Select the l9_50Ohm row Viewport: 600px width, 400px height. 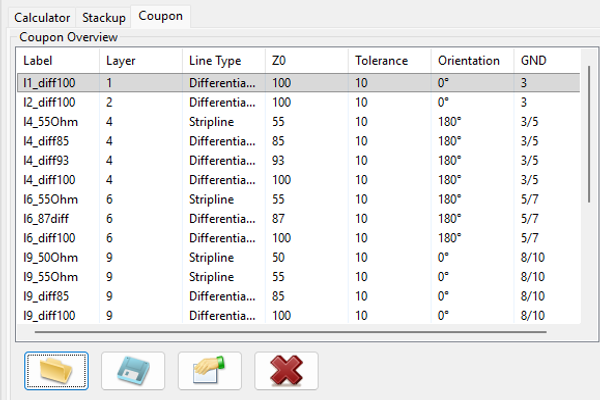pyautogui.click(x=60, y=257)
